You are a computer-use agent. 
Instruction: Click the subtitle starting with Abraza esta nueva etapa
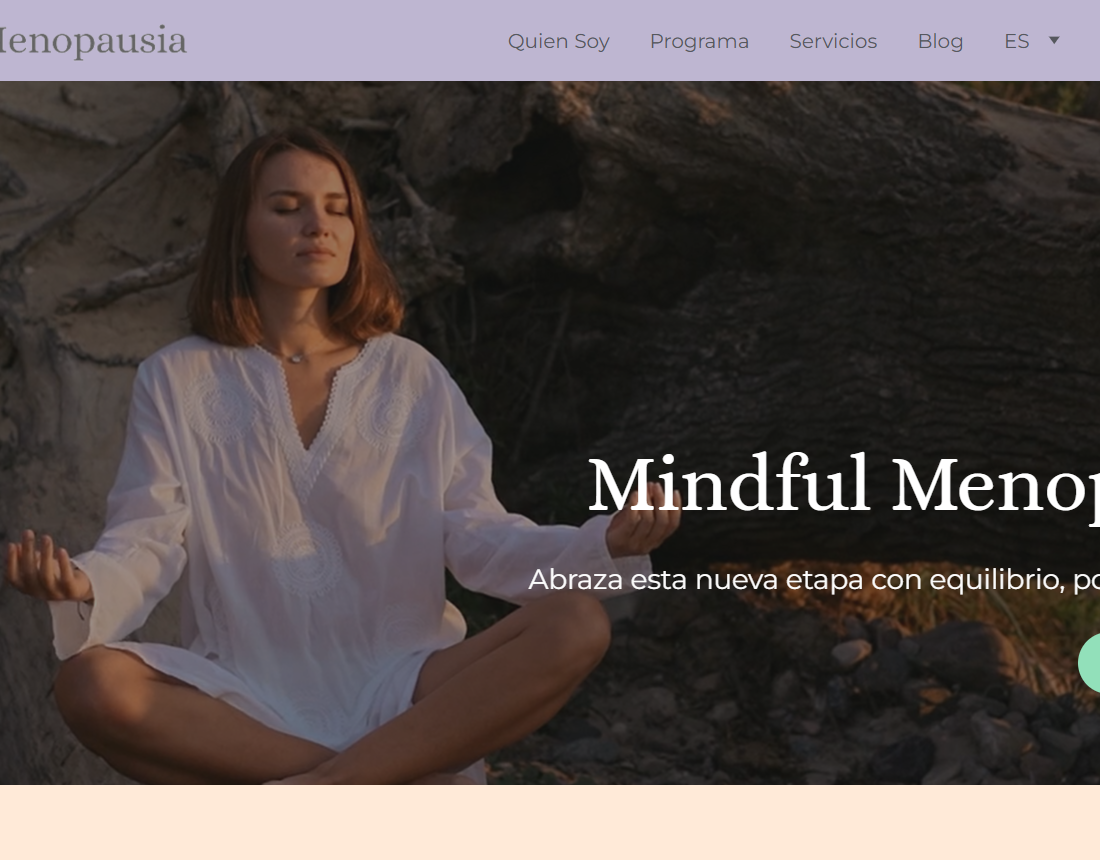pos(814,580)
